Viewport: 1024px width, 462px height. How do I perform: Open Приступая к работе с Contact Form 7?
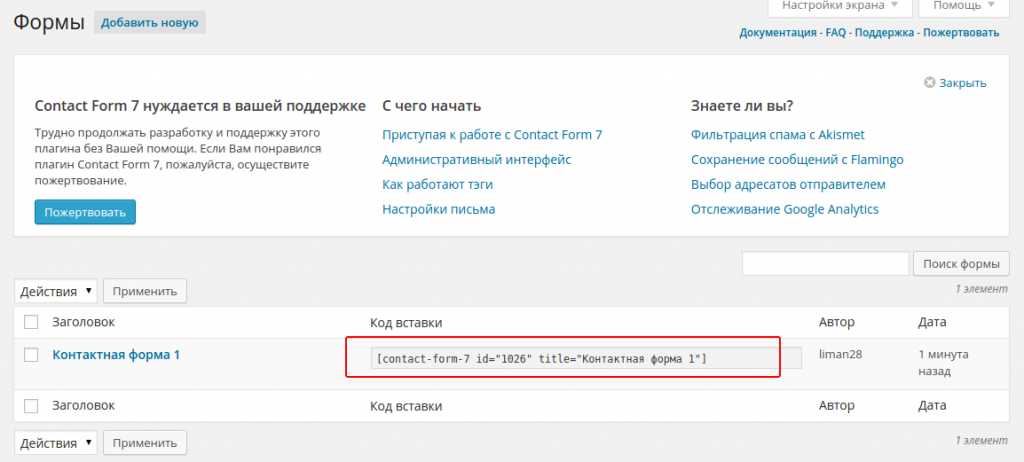tap(492, 134)
